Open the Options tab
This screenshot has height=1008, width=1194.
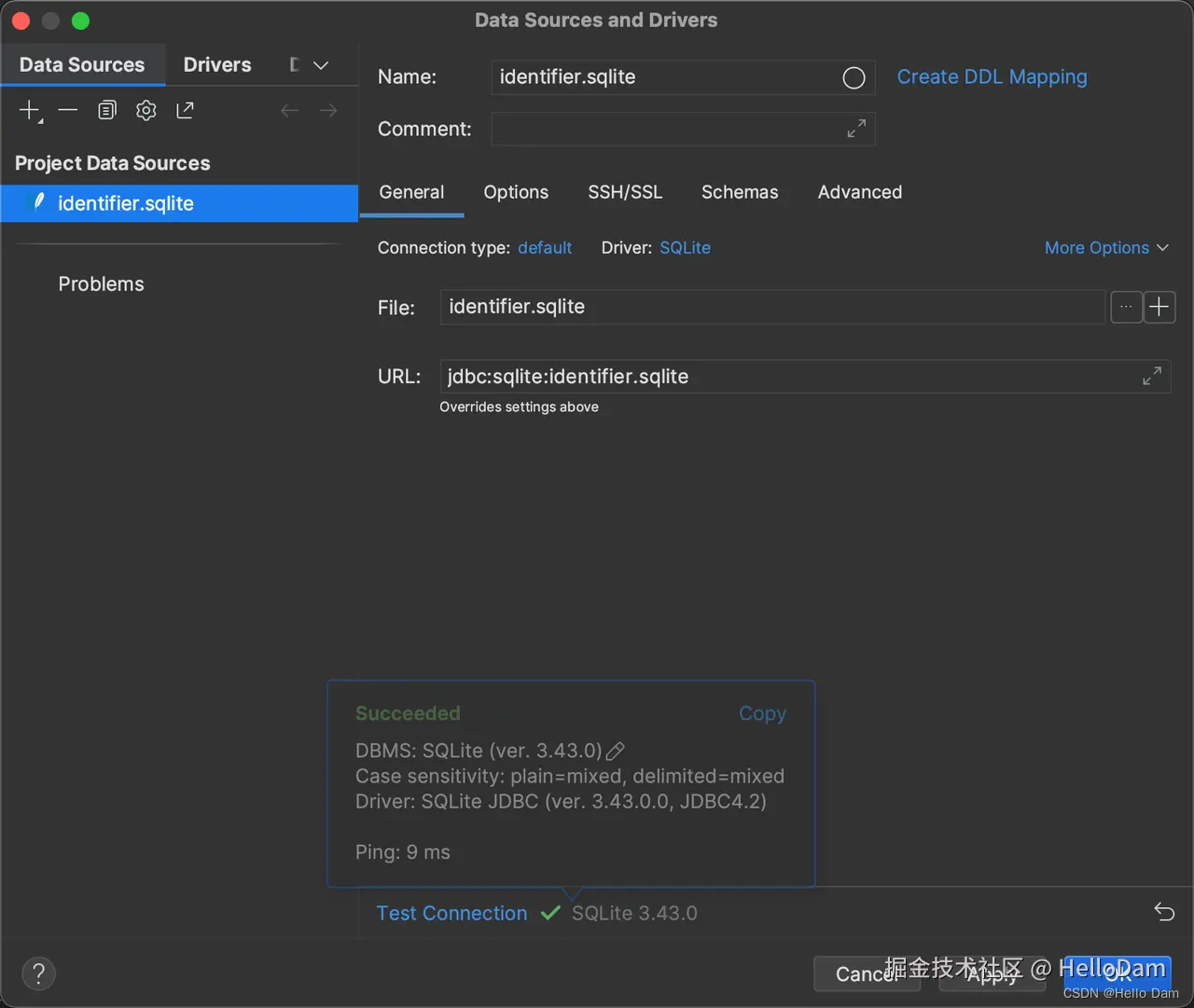516,192
